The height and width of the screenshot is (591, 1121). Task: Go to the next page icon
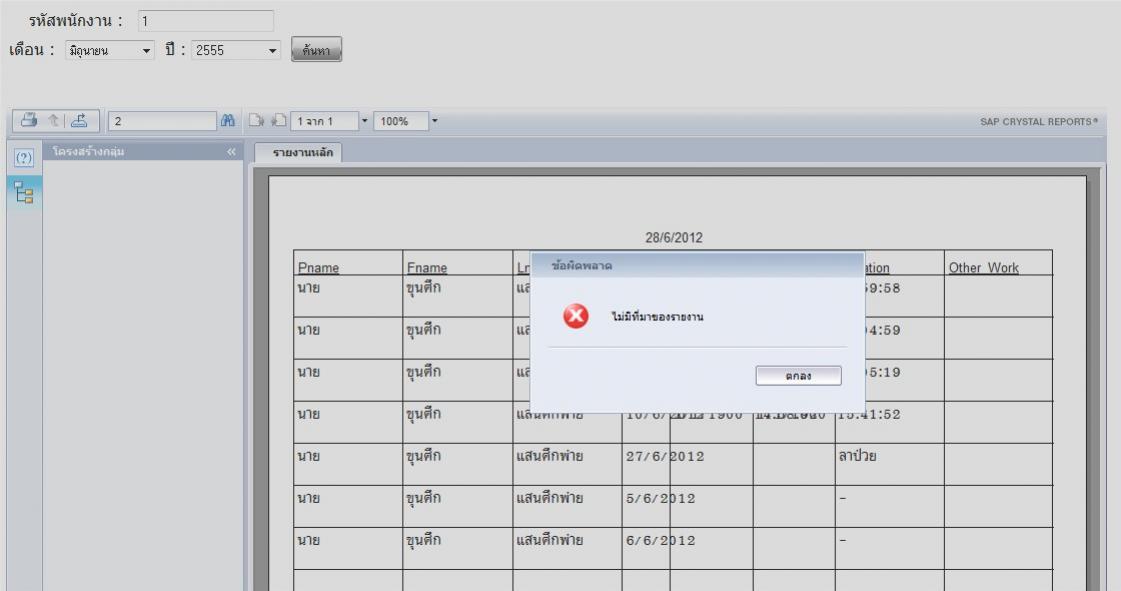[257, 121]
